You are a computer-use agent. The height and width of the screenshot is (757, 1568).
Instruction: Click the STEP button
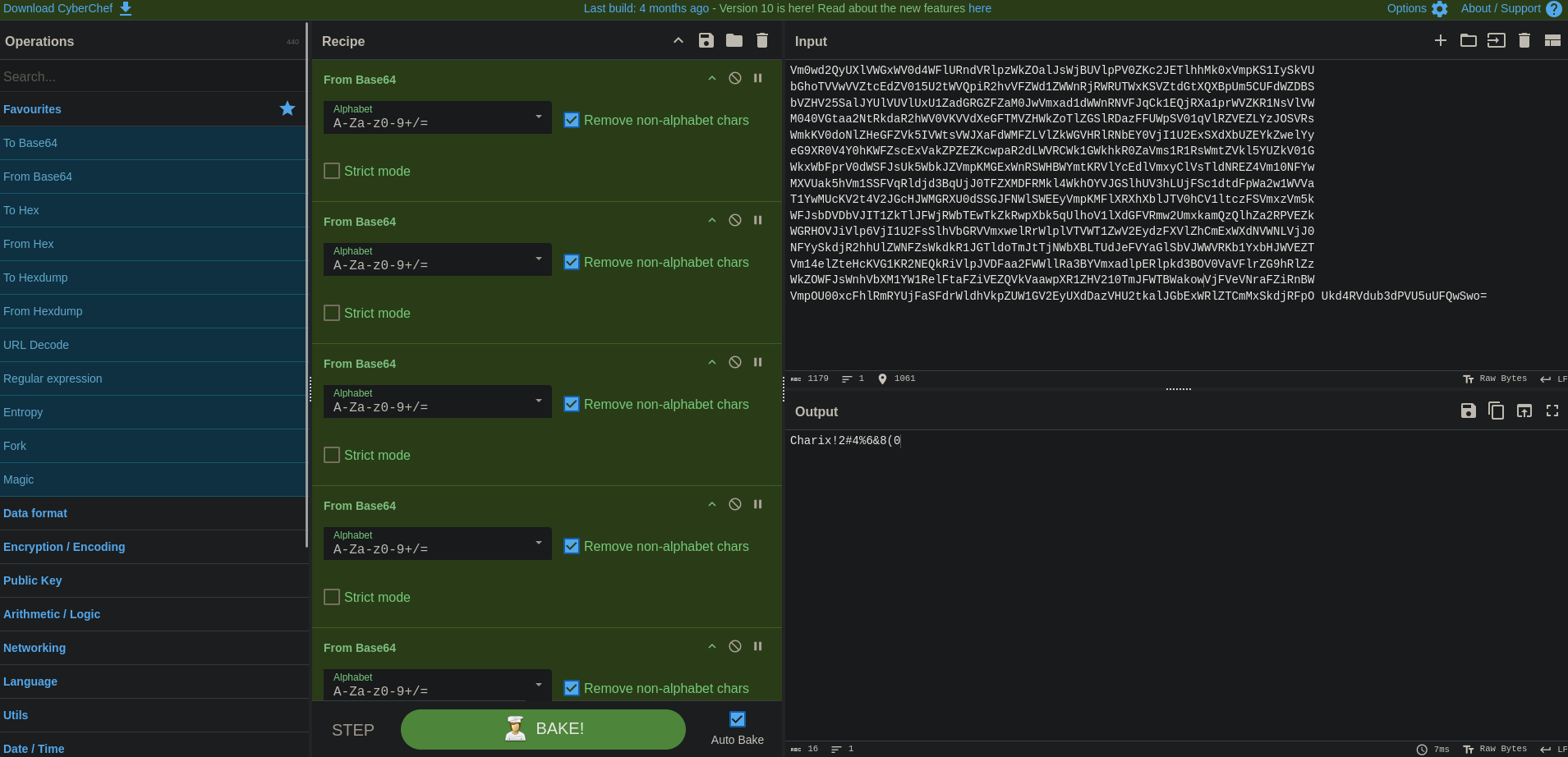pos(353,730)
